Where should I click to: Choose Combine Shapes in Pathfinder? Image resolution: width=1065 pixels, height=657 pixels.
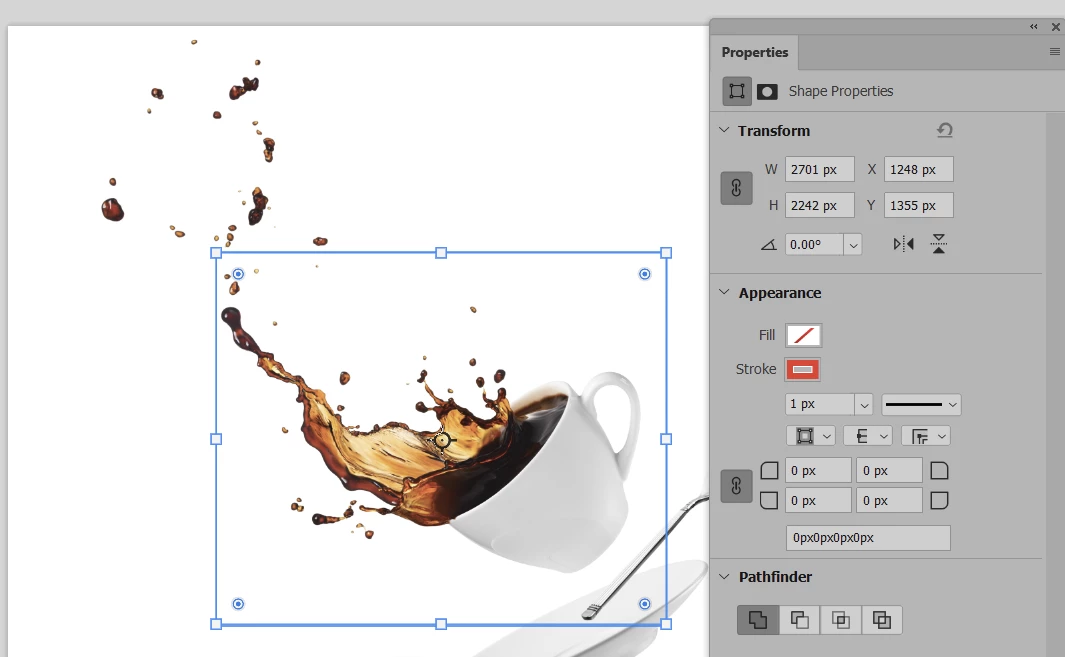758,620
